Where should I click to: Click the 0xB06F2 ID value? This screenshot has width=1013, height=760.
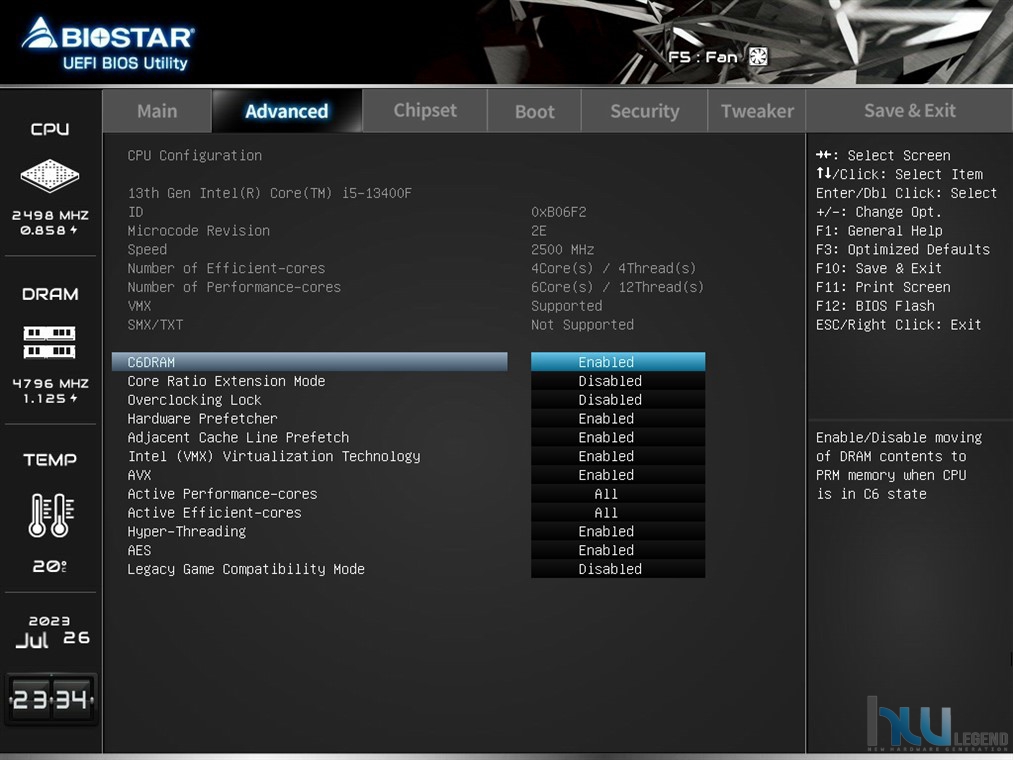point(559,211)
